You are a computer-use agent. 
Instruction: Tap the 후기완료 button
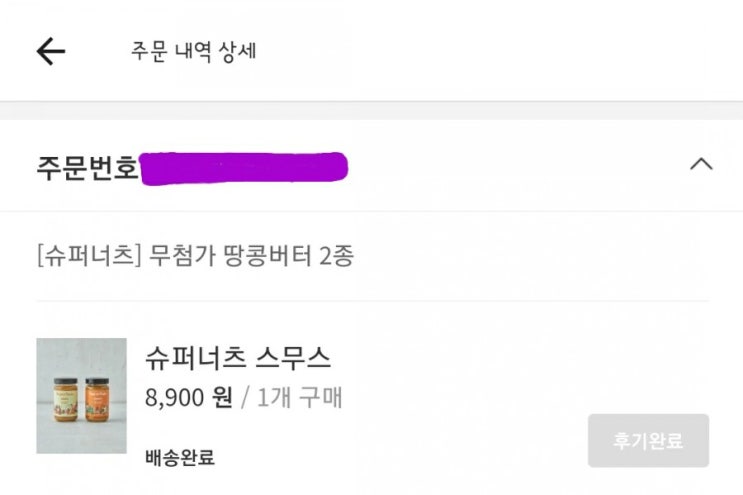[x=648, y=441]
